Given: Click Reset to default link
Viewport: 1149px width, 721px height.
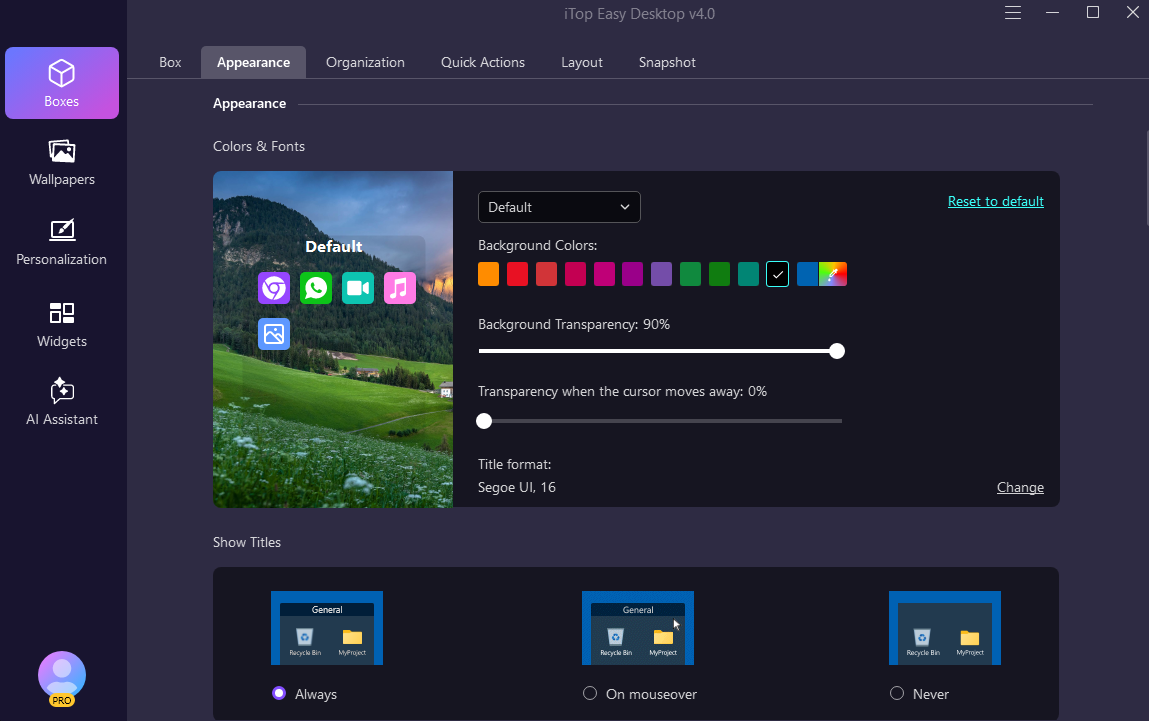Looking at the screenshot, I should point(995,201).
